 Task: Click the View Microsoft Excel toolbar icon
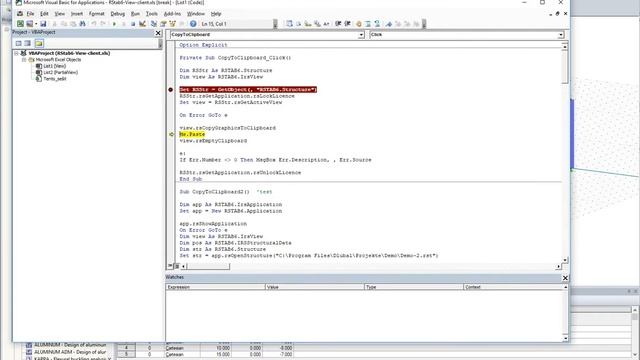20,24
